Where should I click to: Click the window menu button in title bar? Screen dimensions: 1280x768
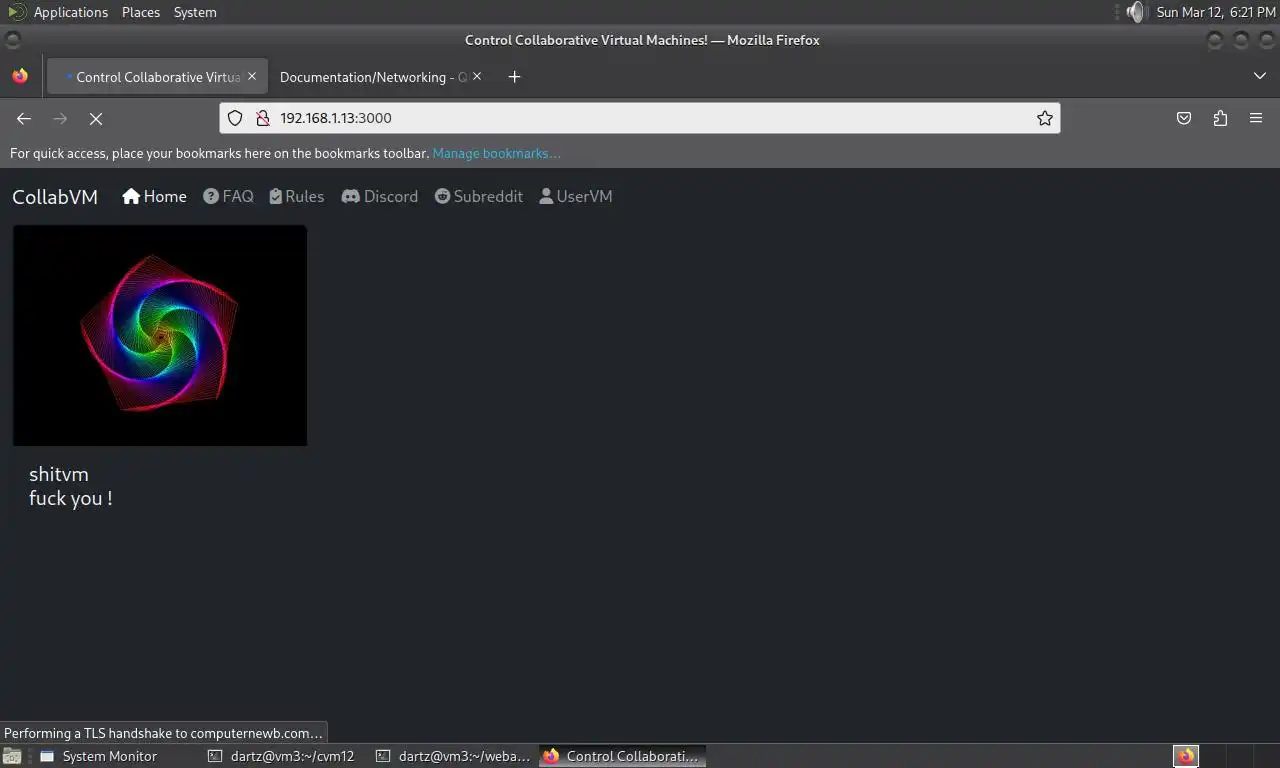click(x=12, y=40)
